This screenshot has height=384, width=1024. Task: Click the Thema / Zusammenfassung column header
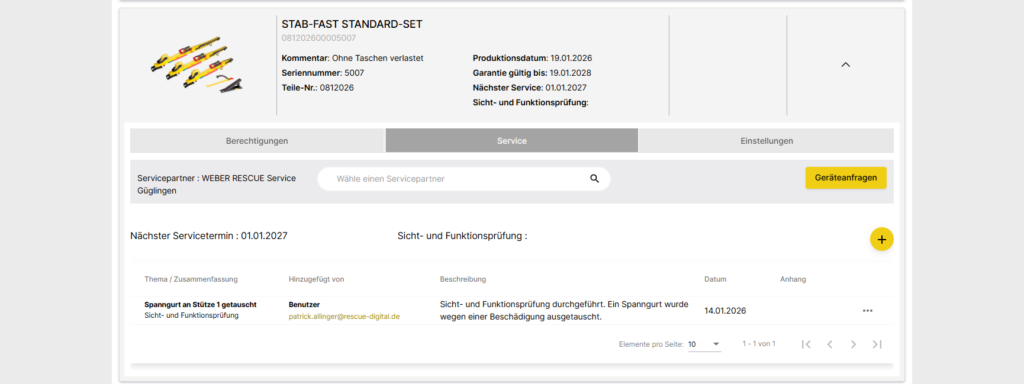click(x=191, y=279)
